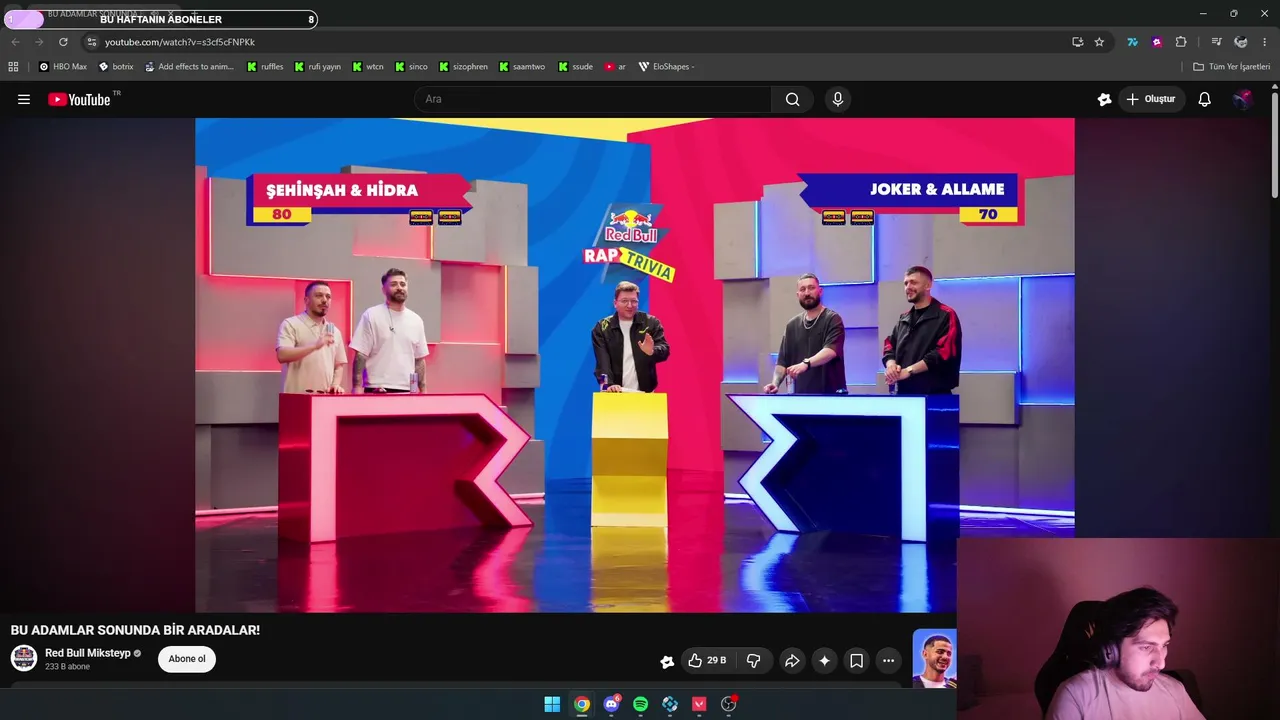Open the Chrome apps grid shortcut
This screenshot has height=720, width=1280.
pos(13,67)
